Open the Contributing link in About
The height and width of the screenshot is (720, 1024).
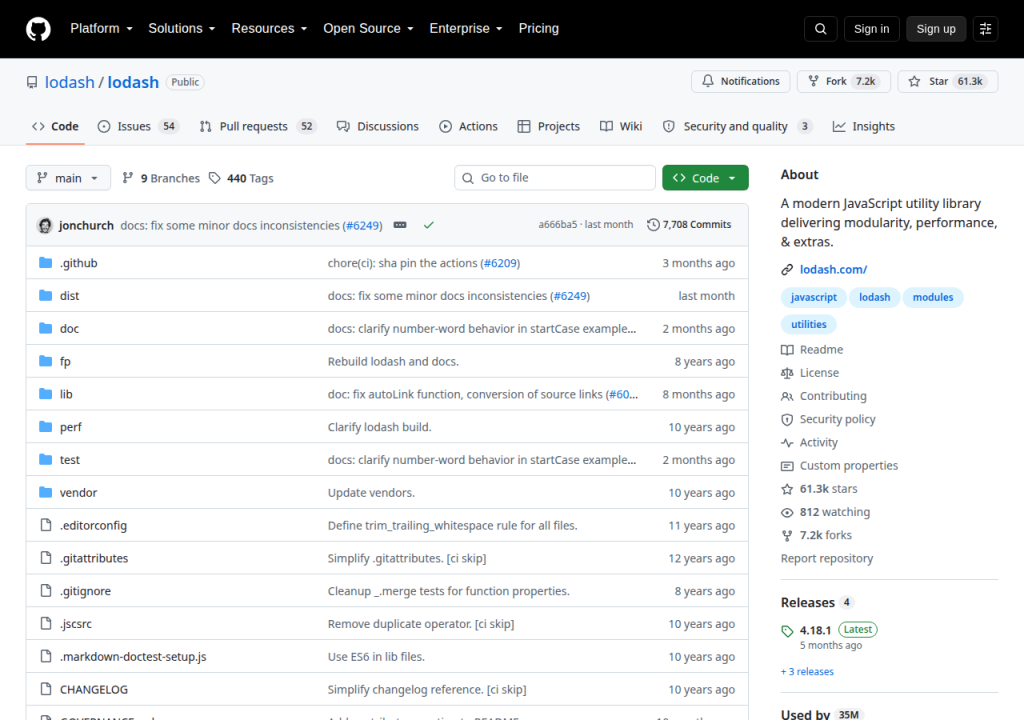coord(833,396)
